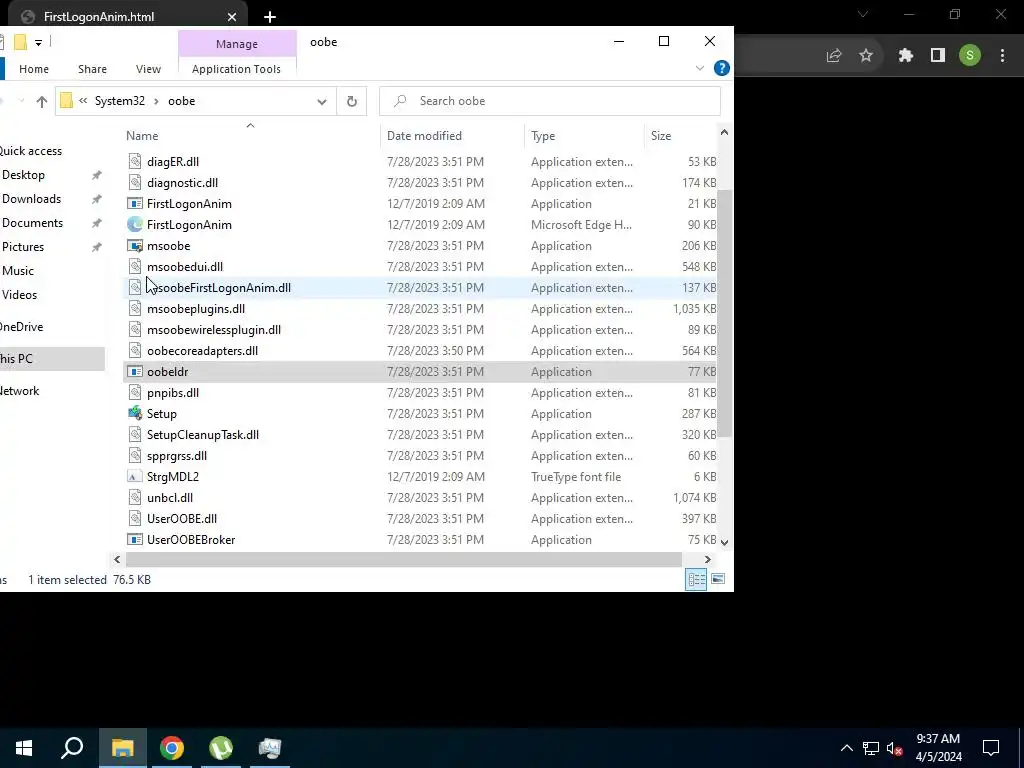This screenshot has height=768, width=1024.
Task: Open the Share ribbon tab
Action: pos(92,69)
